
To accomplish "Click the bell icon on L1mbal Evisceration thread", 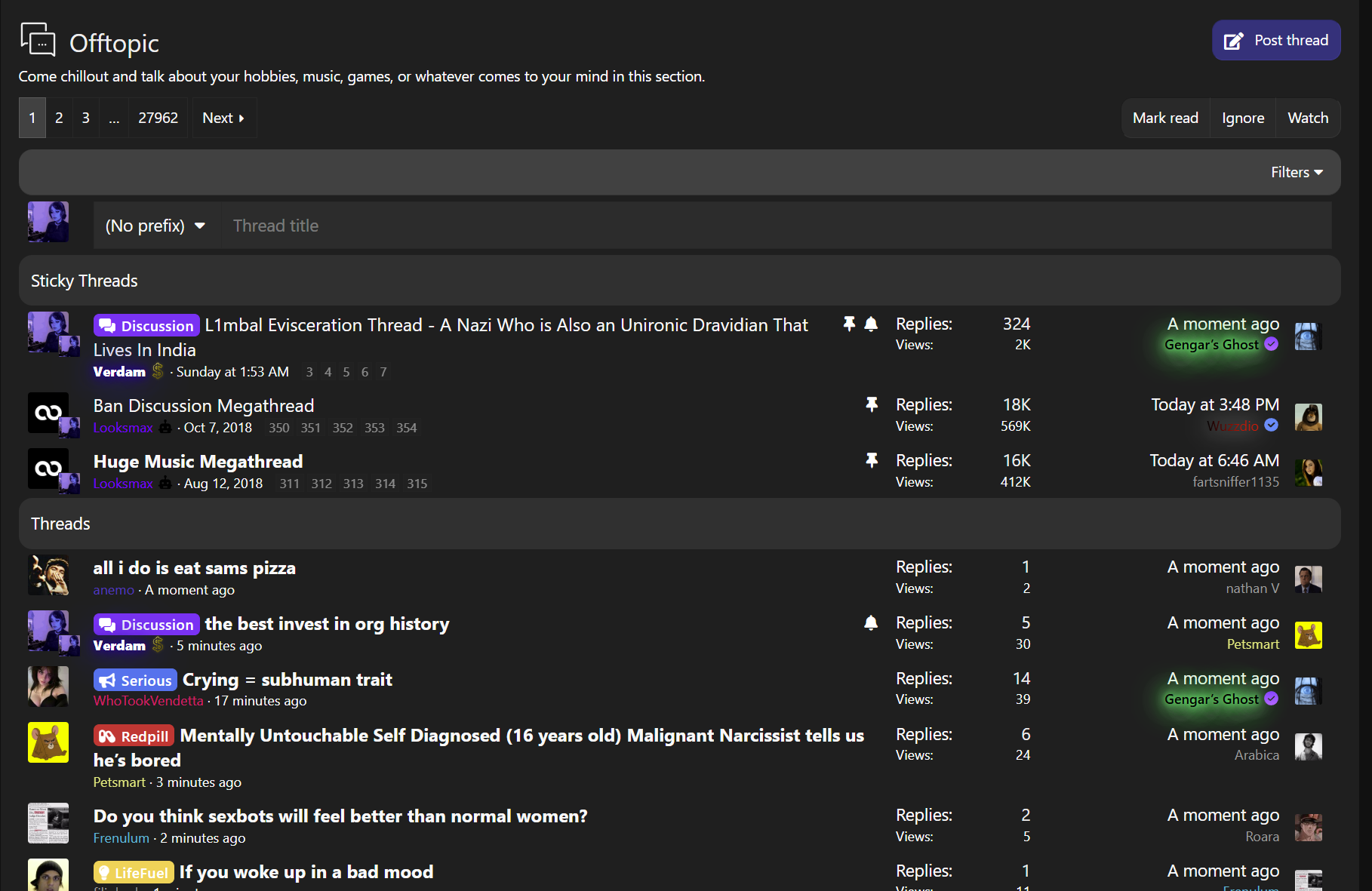I will pos(871,324).
